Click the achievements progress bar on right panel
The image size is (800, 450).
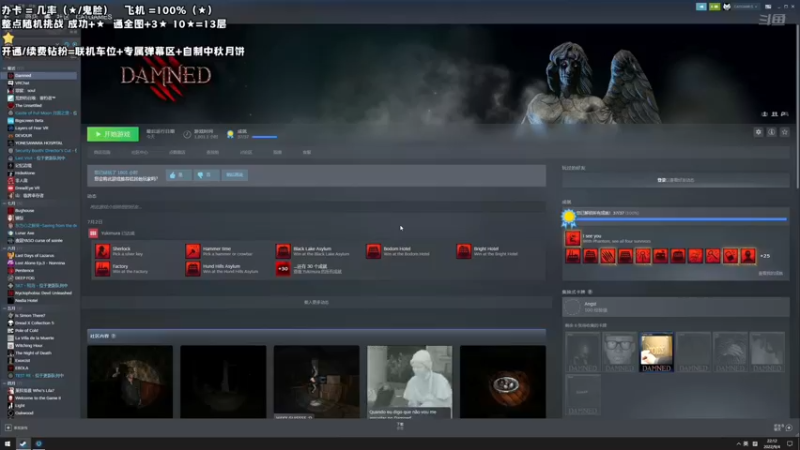(681, 219)
